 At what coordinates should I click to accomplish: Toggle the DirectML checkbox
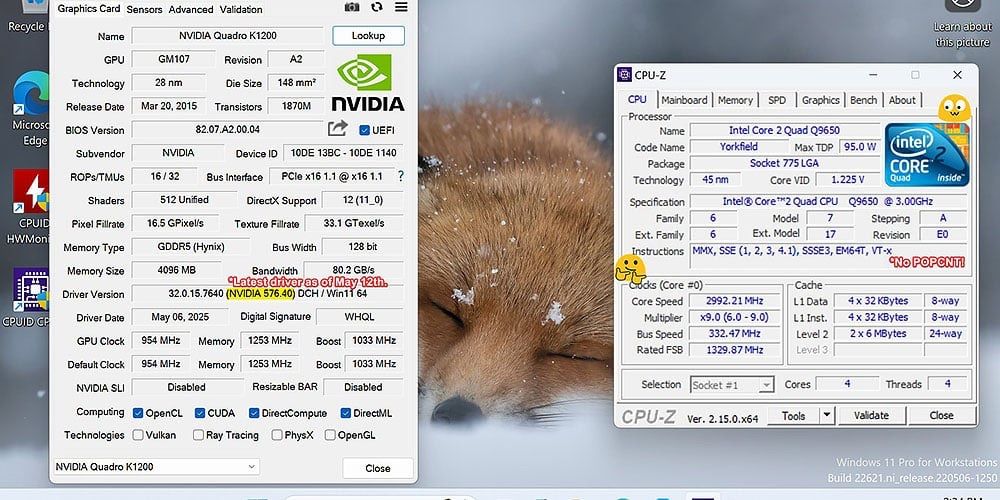click(x=346, y=413)
